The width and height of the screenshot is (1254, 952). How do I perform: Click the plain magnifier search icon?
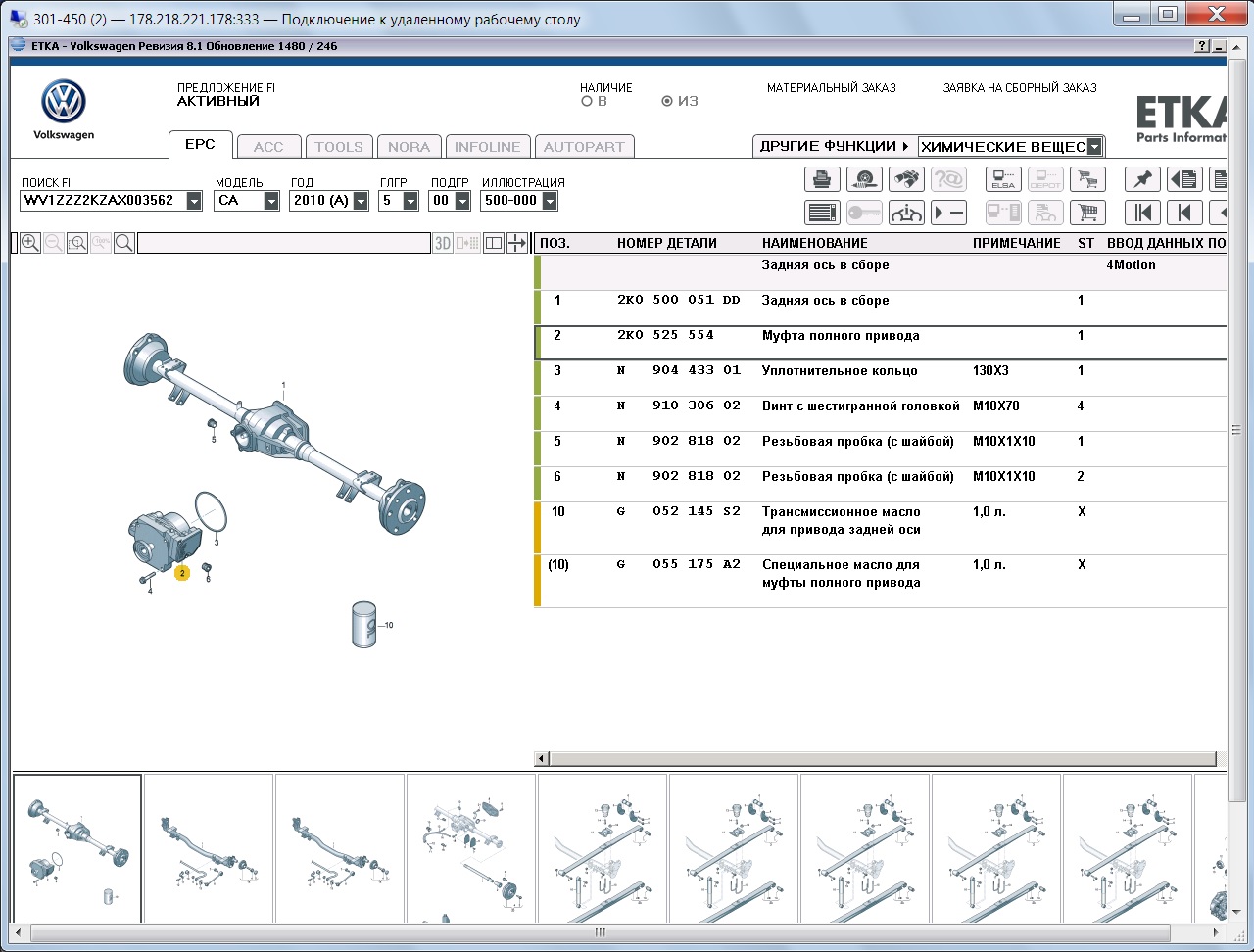[124, 243]
